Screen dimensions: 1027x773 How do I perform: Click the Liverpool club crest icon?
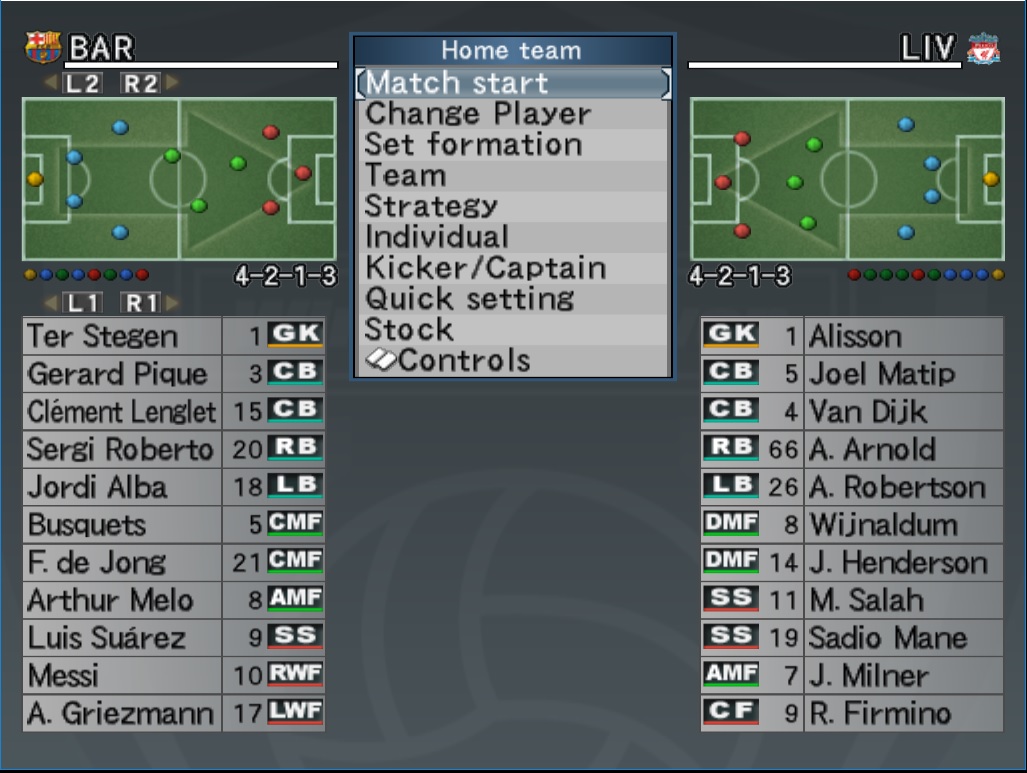click(983, 48)
